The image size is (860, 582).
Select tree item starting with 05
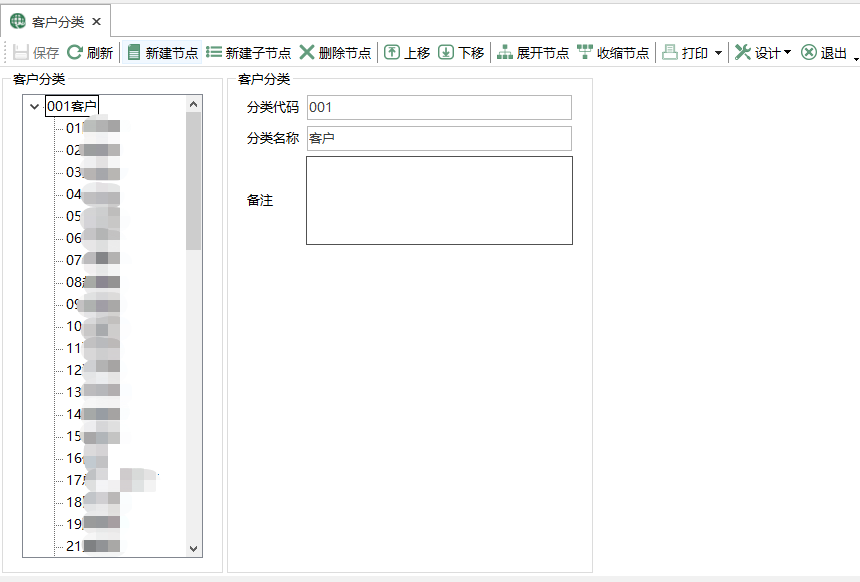(x=93, y=216)
